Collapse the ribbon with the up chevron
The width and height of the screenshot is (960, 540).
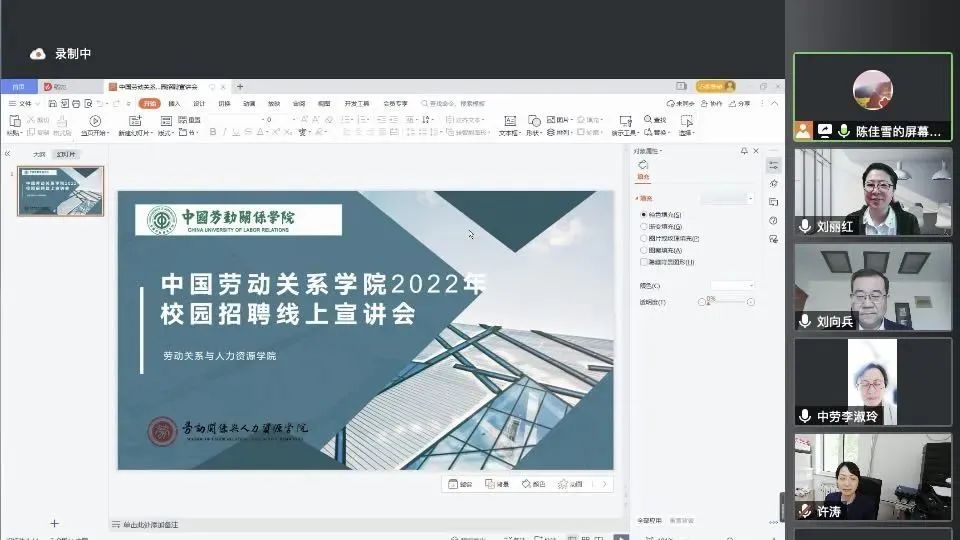[774, 103]
